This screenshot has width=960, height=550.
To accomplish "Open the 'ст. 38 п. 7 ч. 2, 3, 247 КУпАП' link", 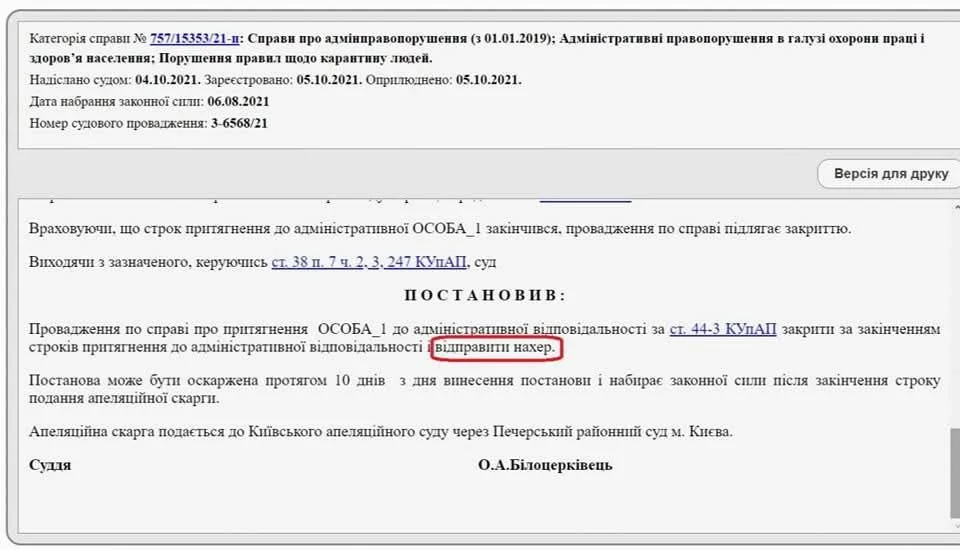I will (383, 262).
